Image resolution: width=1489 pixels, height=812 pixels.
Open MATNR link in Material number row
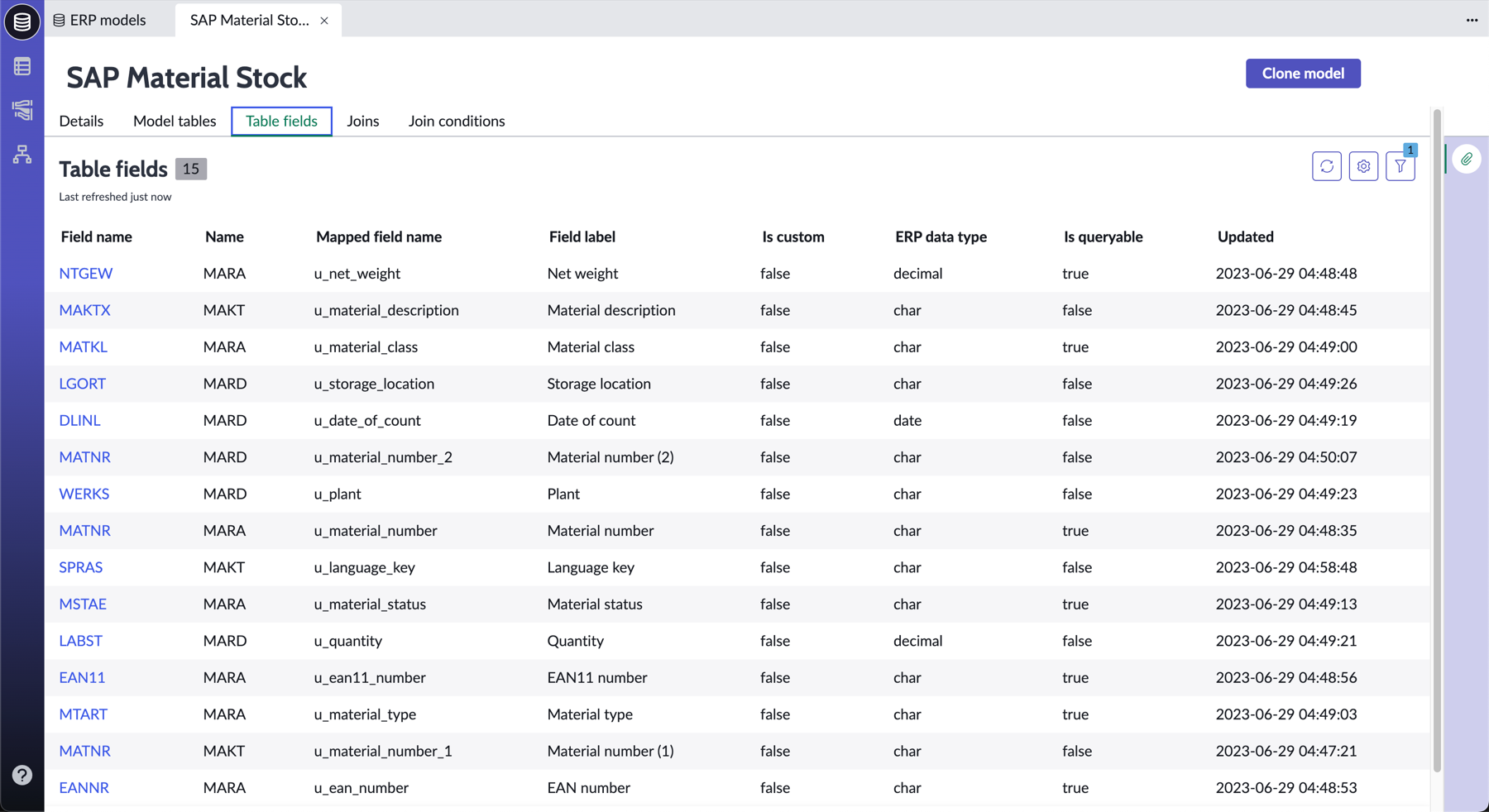(x=84, y=531)
